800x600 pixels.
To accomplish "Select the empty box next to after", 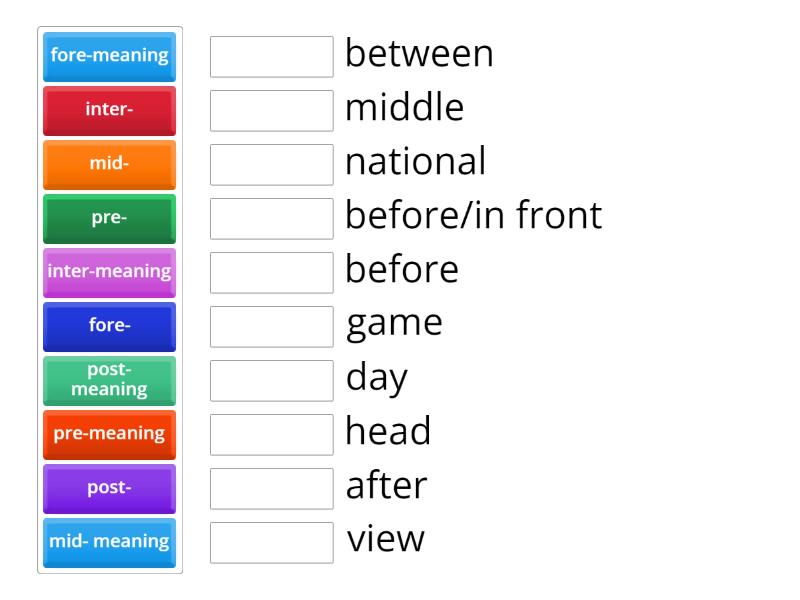I will click(x=271, y=489).
